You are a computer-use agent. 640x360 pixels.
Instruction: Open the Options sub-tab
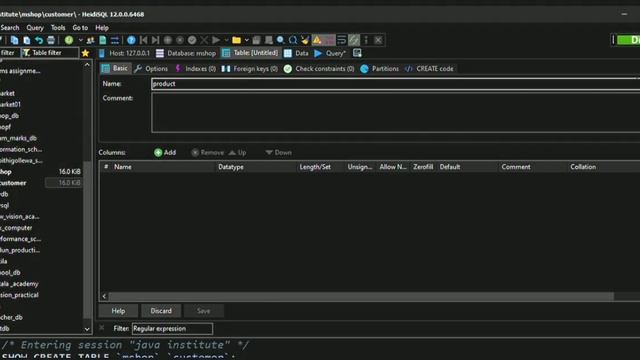(151, 69)
